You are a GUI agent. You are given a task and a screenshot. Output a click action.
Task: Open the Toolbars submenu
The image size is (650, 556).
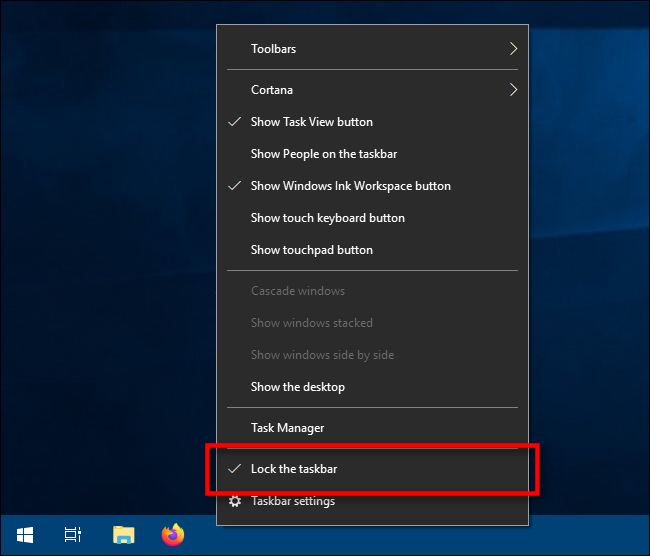tap(273, 49)
